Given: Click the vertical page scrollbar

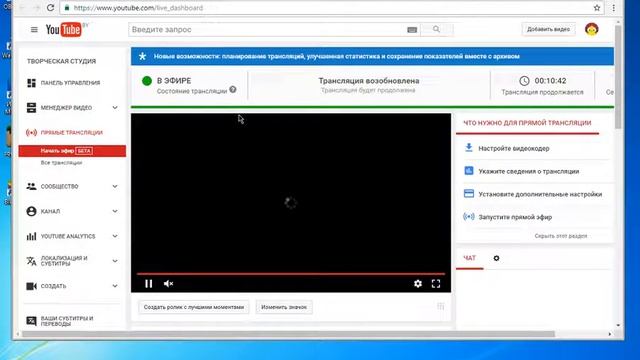Looking at the screenshot, I should [618, 78].
